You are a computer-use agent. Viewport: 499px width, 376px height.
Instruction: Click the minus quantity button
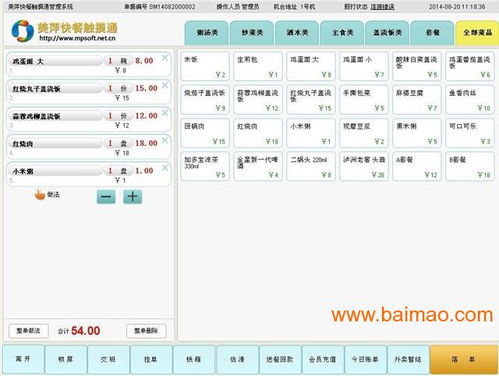tap(106, 197)
